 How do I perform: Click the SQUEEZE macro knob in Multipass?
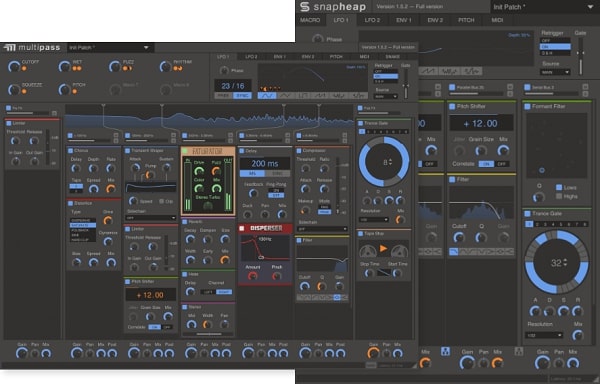[14, 89]
